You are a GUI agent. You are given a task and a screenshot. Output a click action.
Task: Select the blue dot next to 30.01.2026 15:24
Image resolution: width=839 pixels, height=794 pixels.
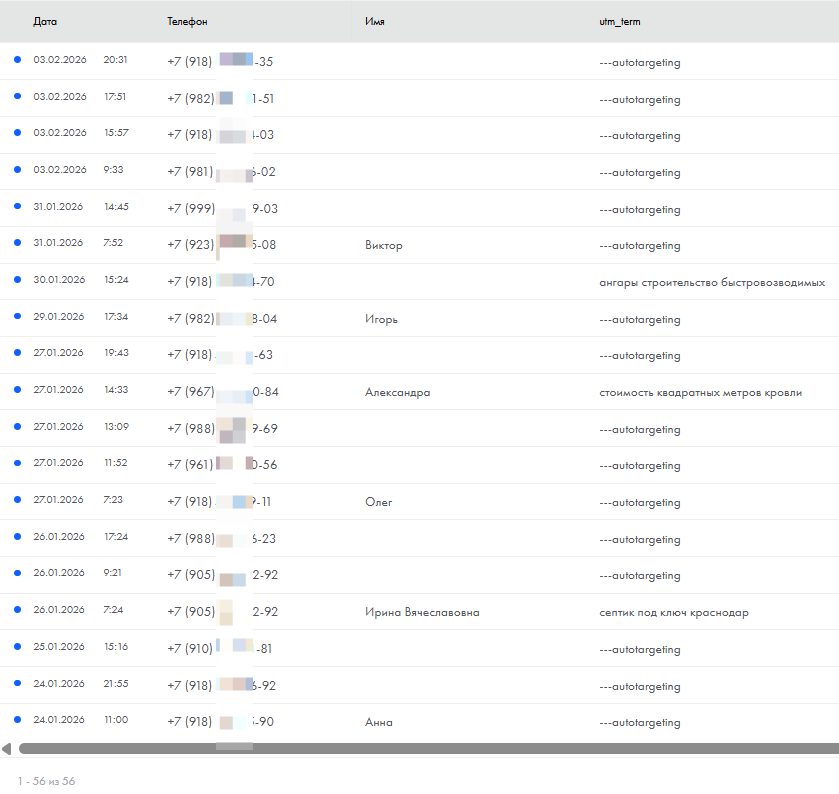(x=17, y=280)
